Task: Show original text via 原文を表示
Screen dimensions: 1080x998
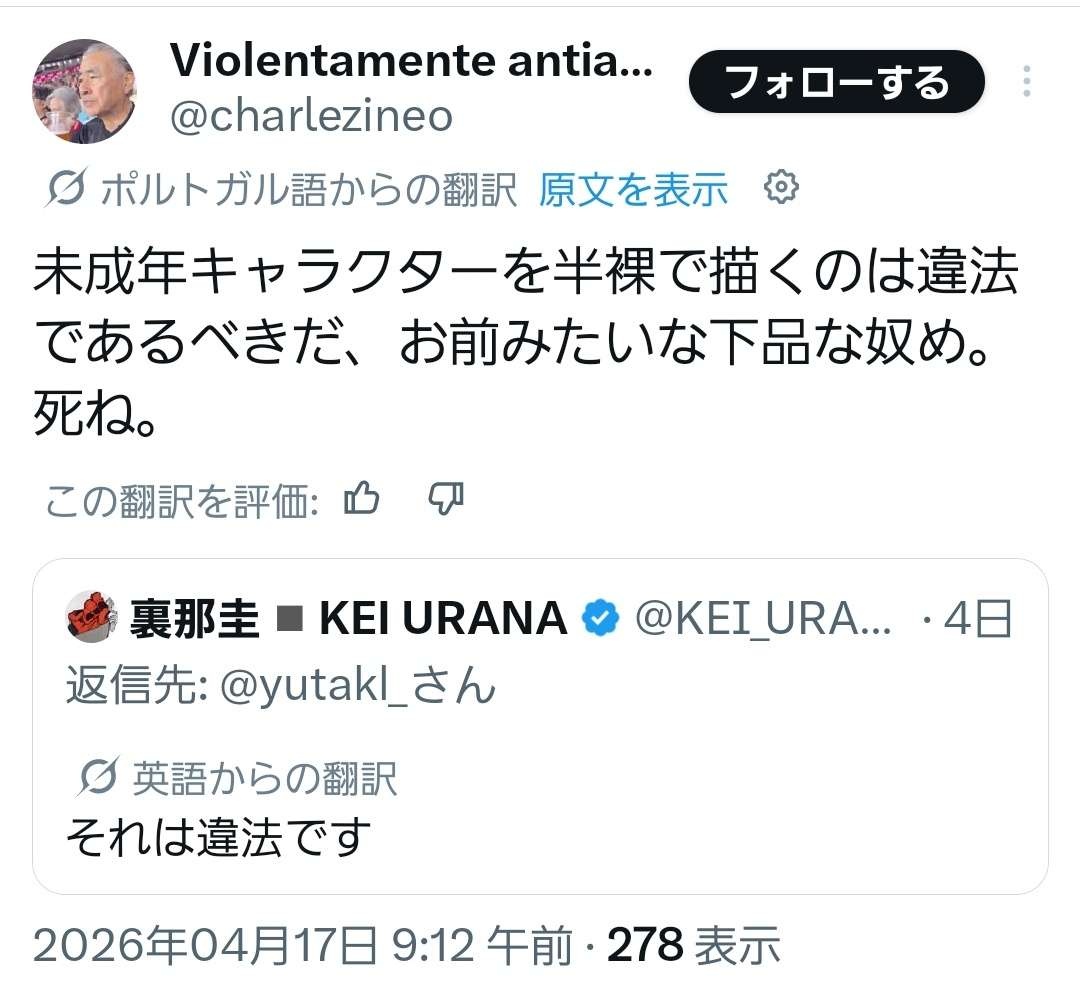Action: tap(633, 189)
